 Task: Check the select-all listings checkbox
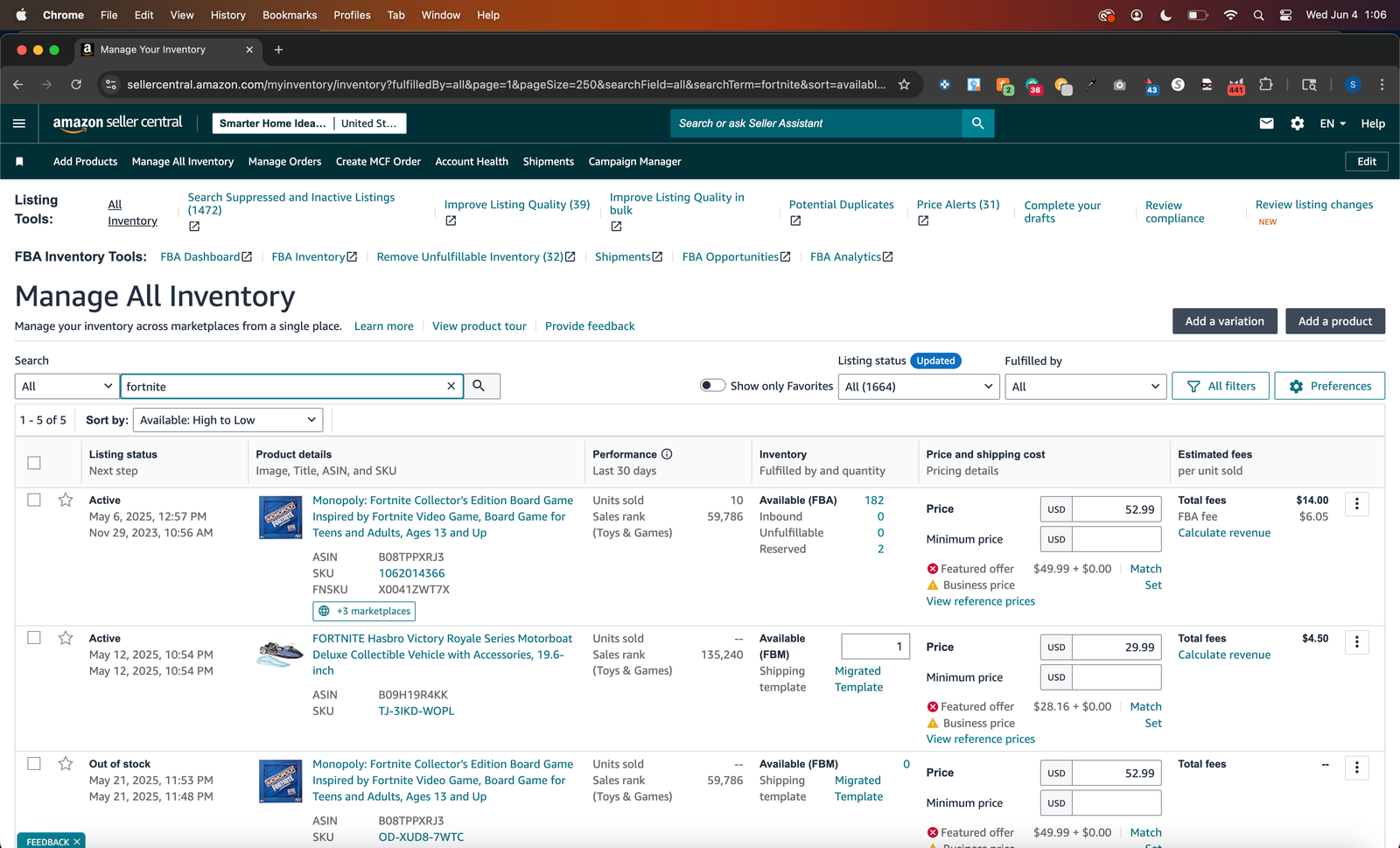click(x=34, y=463)
